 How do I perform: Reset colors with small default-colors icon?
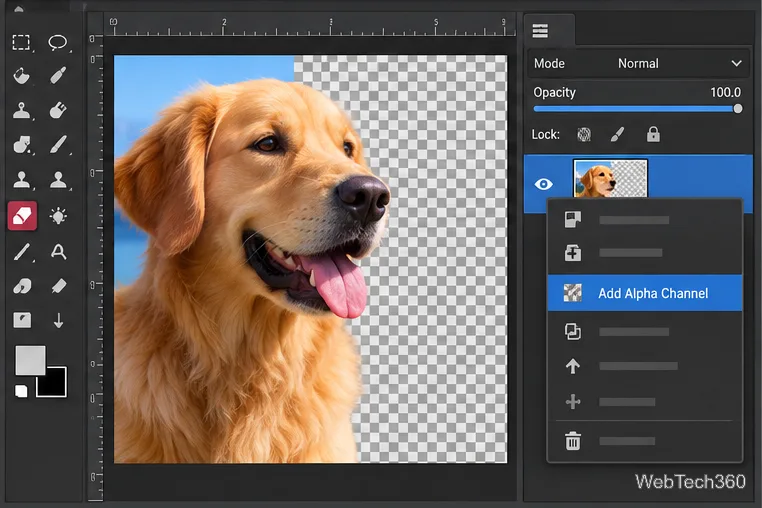pos(21,391)
